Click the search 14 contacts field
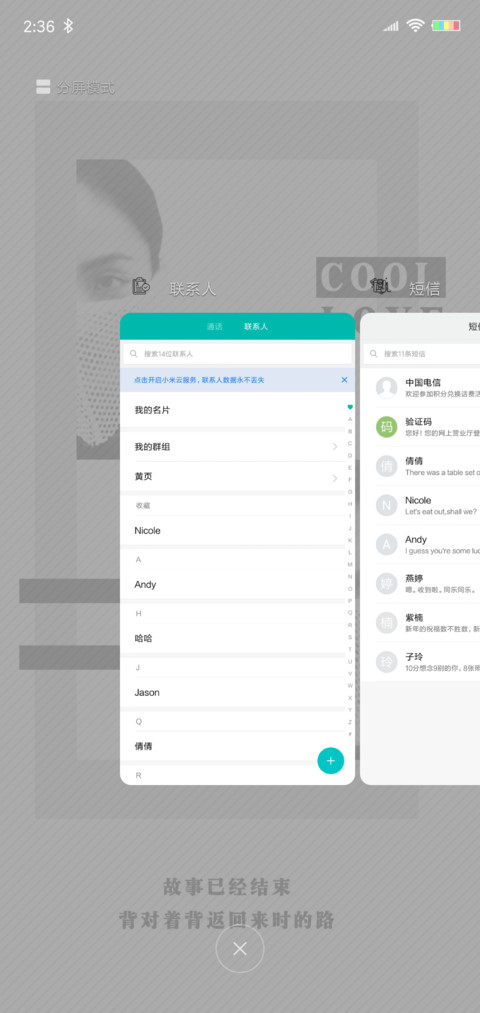This screenshot has height=1013, width=480. [x=238, y=354]
